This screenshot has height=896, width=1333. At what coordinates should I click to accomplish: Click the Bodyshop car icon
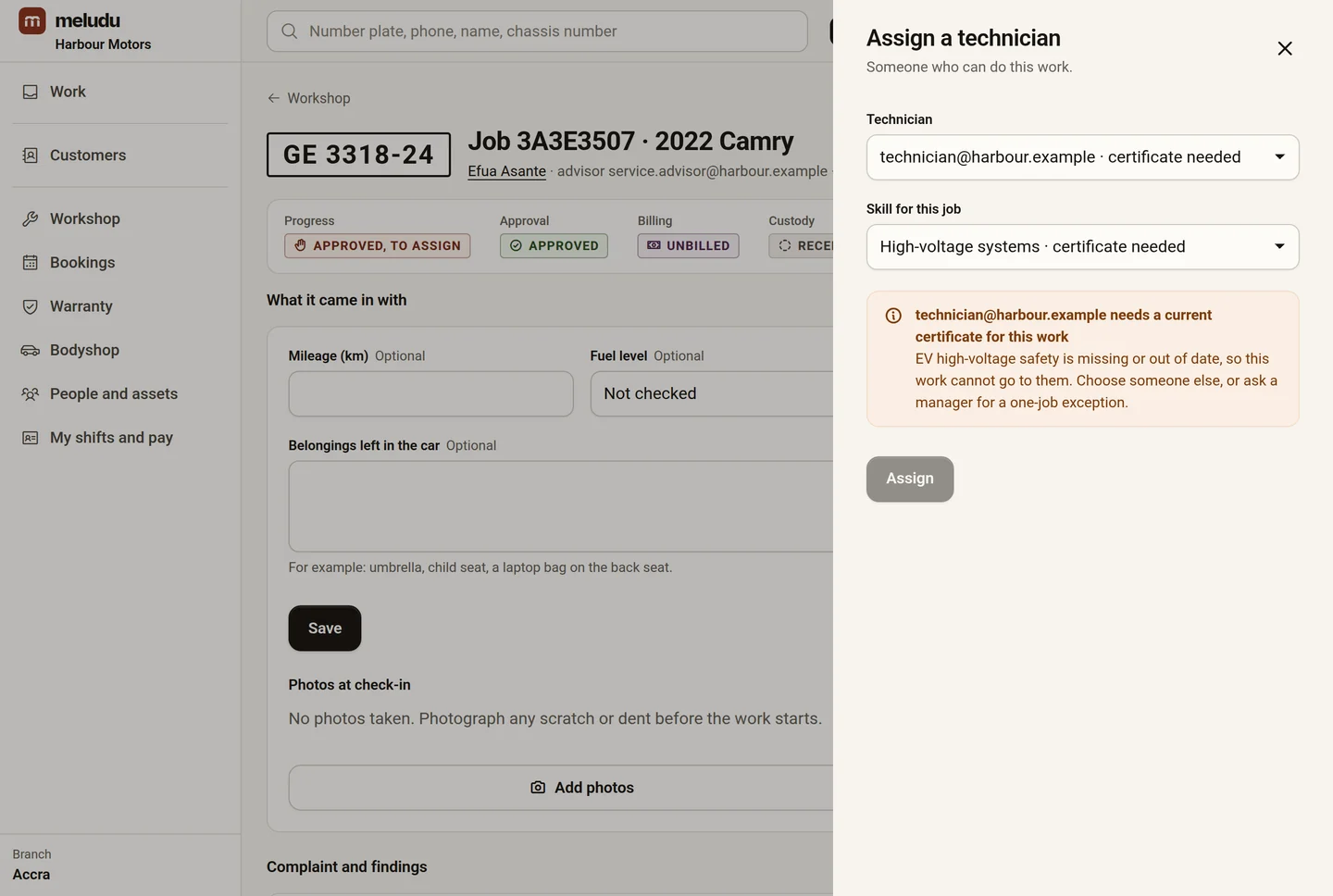pyautogui.click(x=31, y=350)
